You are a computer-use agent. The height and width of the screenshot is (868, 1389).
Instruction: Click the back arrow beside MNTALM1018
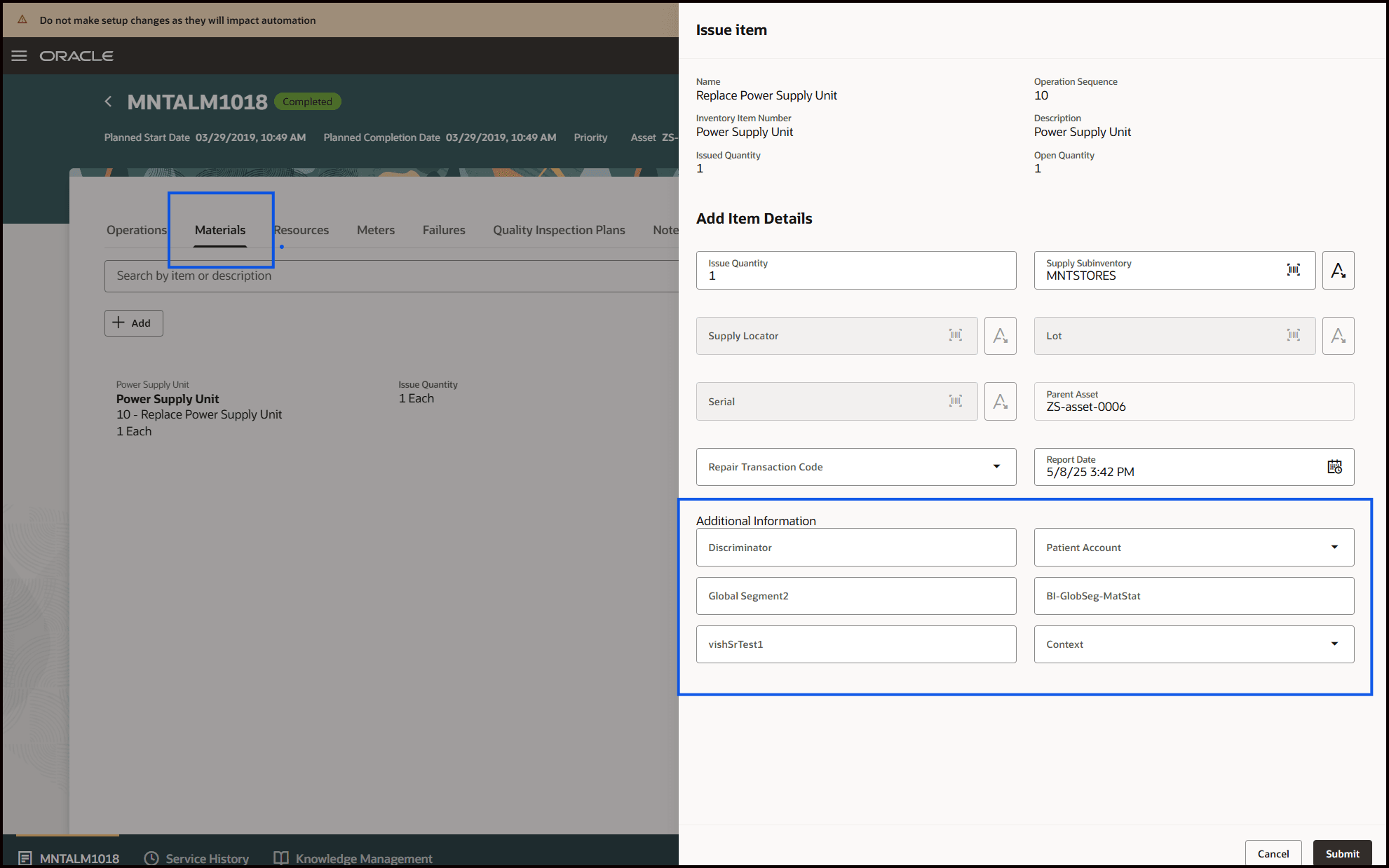109,102
